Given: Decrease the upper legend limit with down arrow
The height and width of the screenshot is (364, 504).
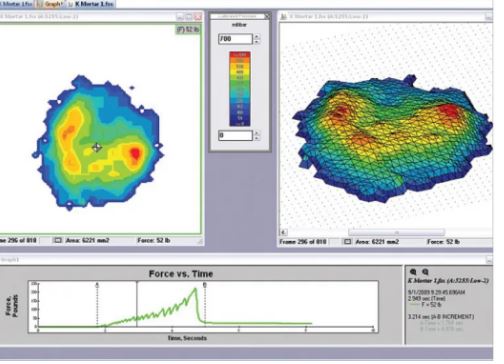Looking at the screenshot, I should click(256, 42).
